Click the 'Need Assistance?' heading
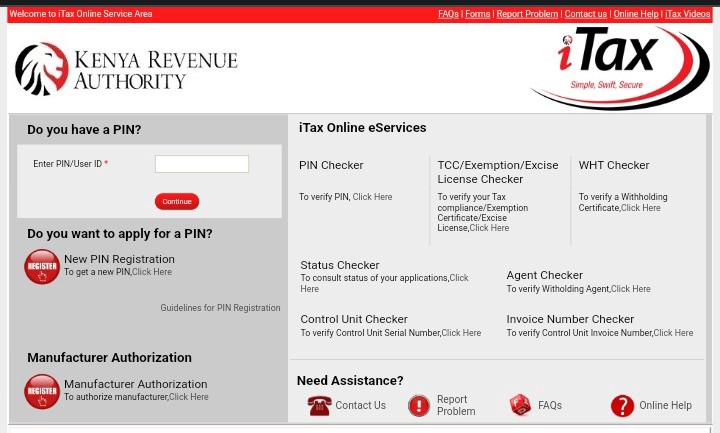 point(350,381)
